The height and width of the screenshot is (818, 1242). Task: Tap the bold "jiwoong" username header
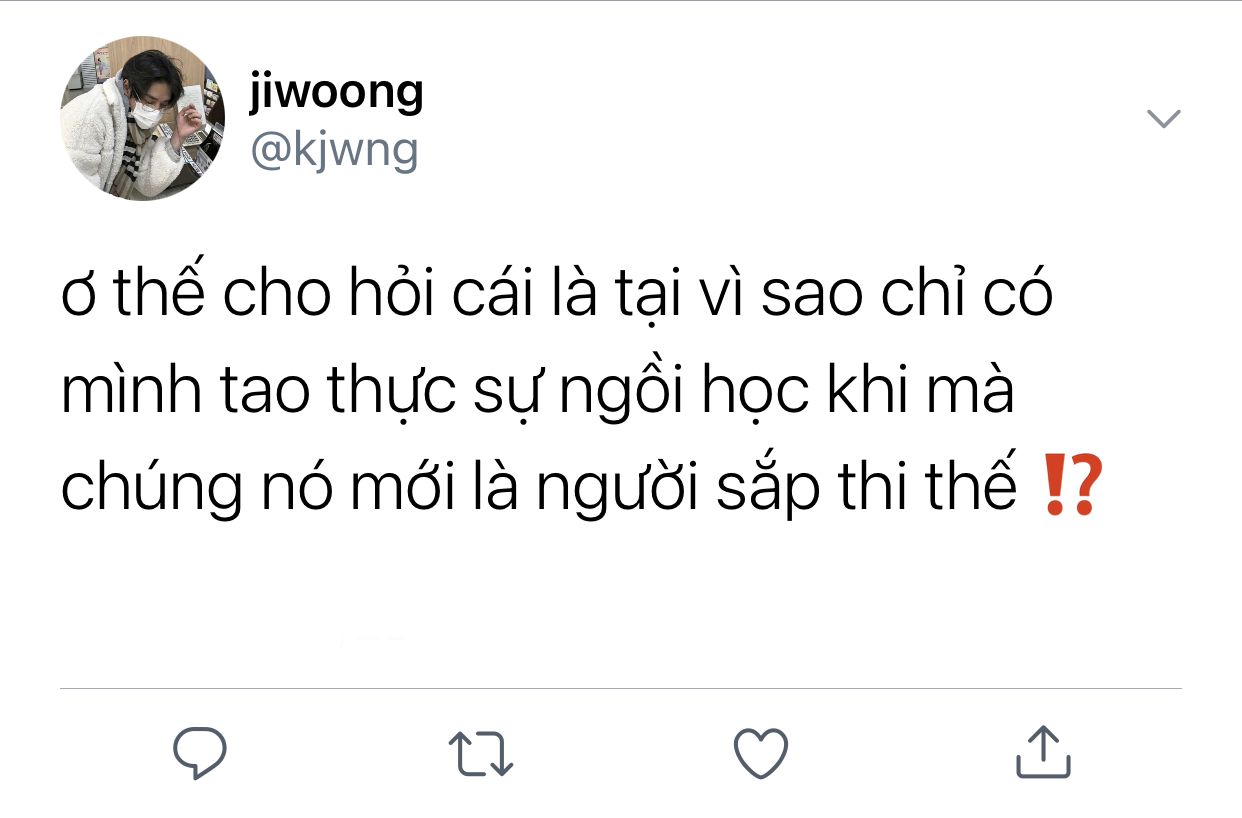336,93
